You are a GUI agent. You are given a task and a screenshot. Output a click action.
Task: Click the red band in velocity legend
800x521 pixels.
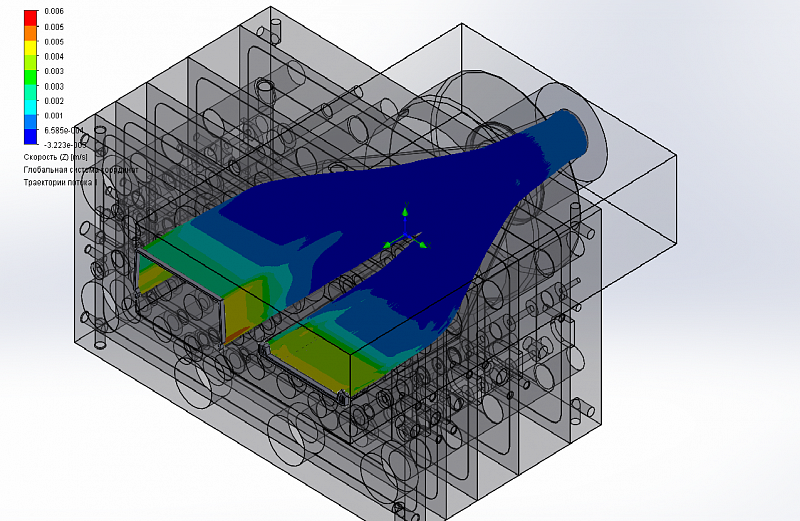(30, 17)
